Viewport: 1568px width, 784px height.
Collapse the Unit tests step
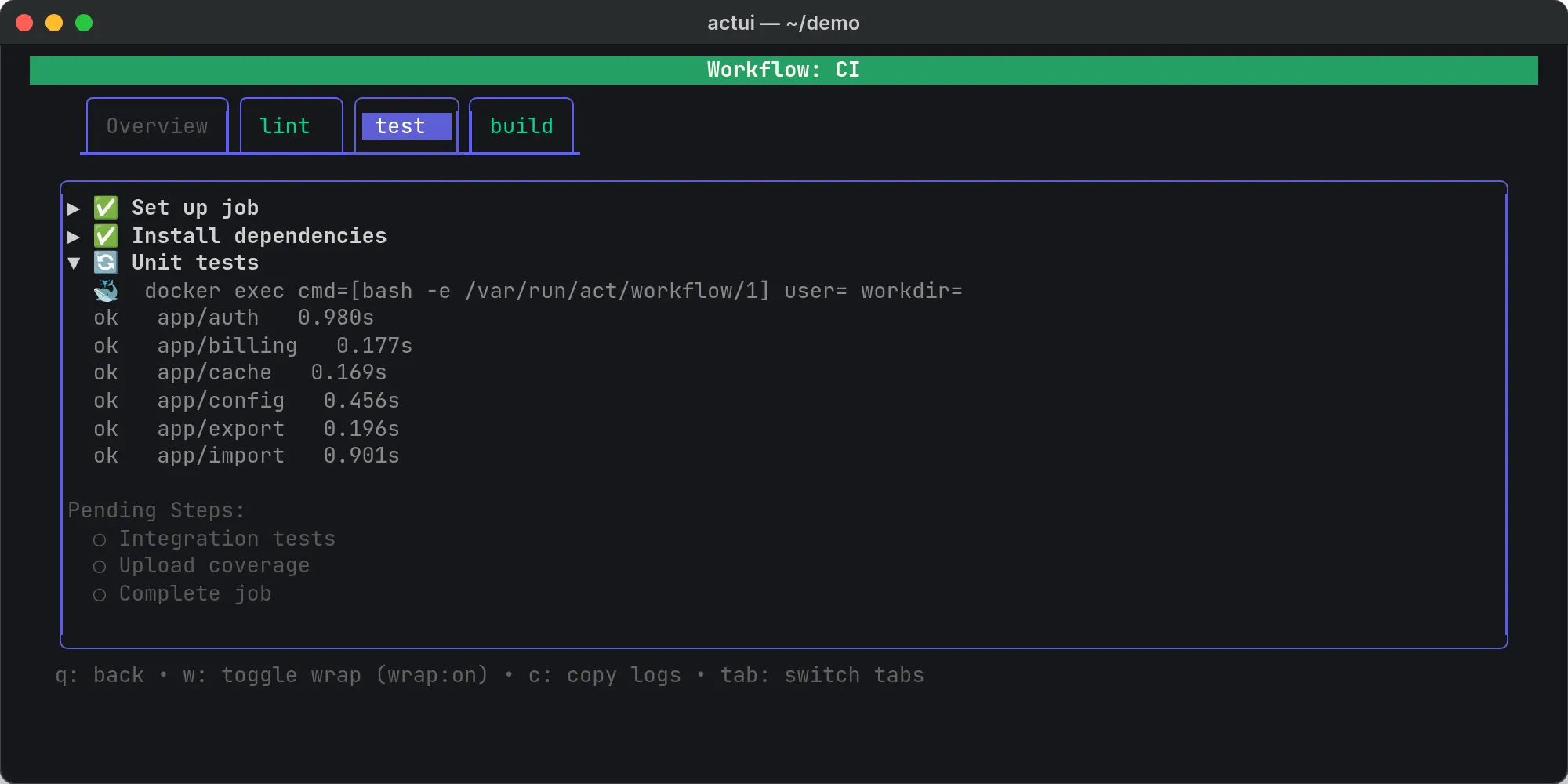[74, 263]
